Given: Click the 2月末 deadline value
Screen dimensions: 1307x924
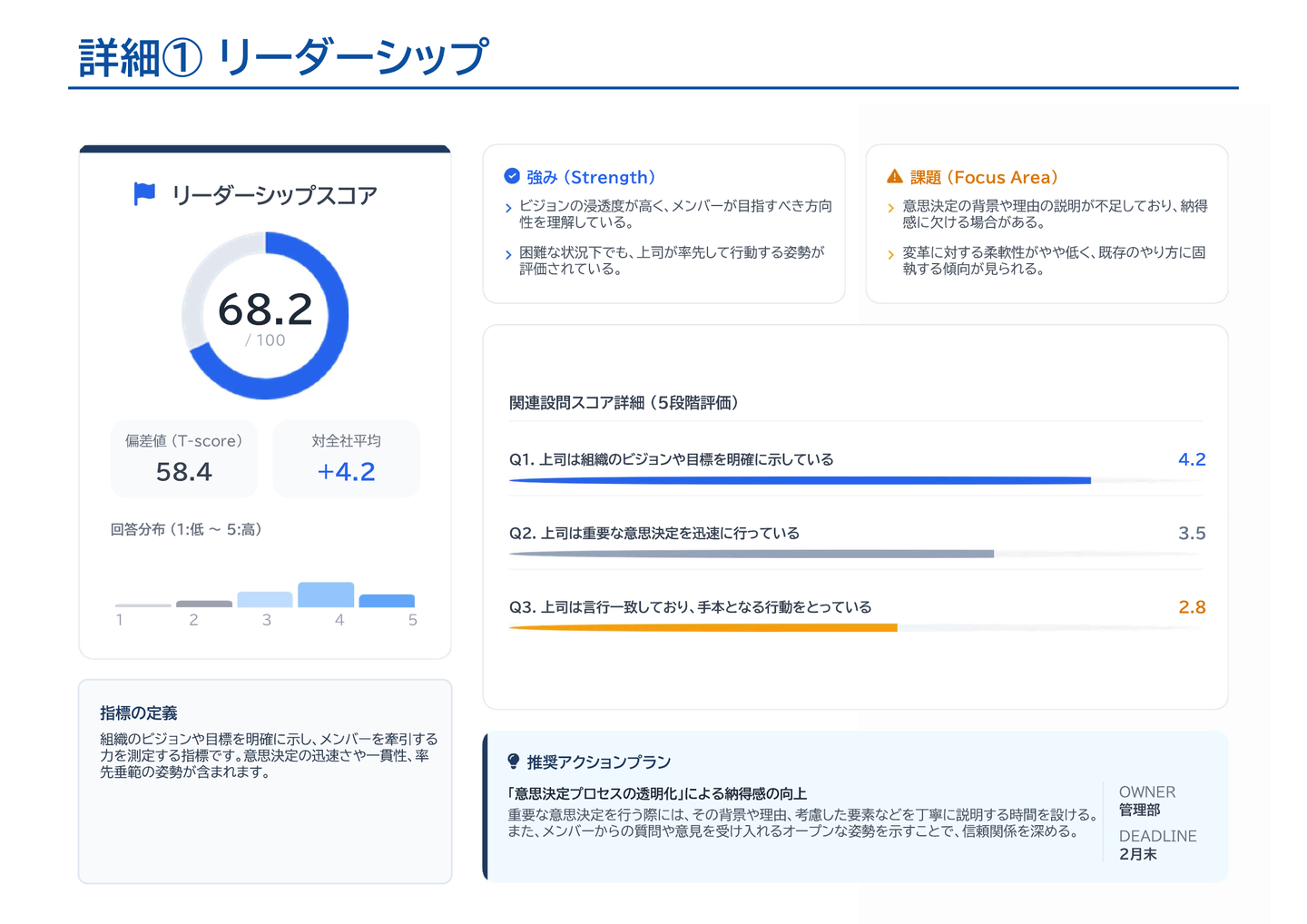Looking at the screenshot, I should [x=1138, y=854].
